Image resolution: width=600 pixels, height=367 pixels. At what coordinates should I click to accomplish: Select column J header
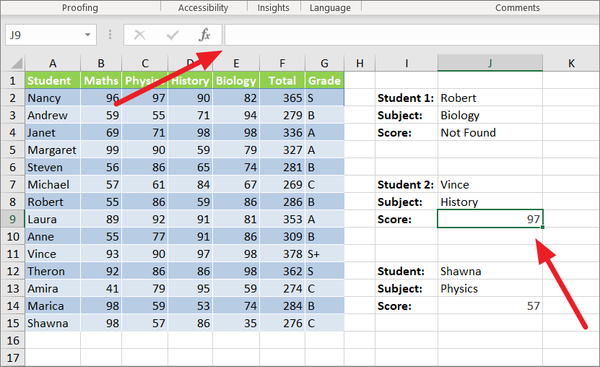pyautogui.click(x=490, y=63)
